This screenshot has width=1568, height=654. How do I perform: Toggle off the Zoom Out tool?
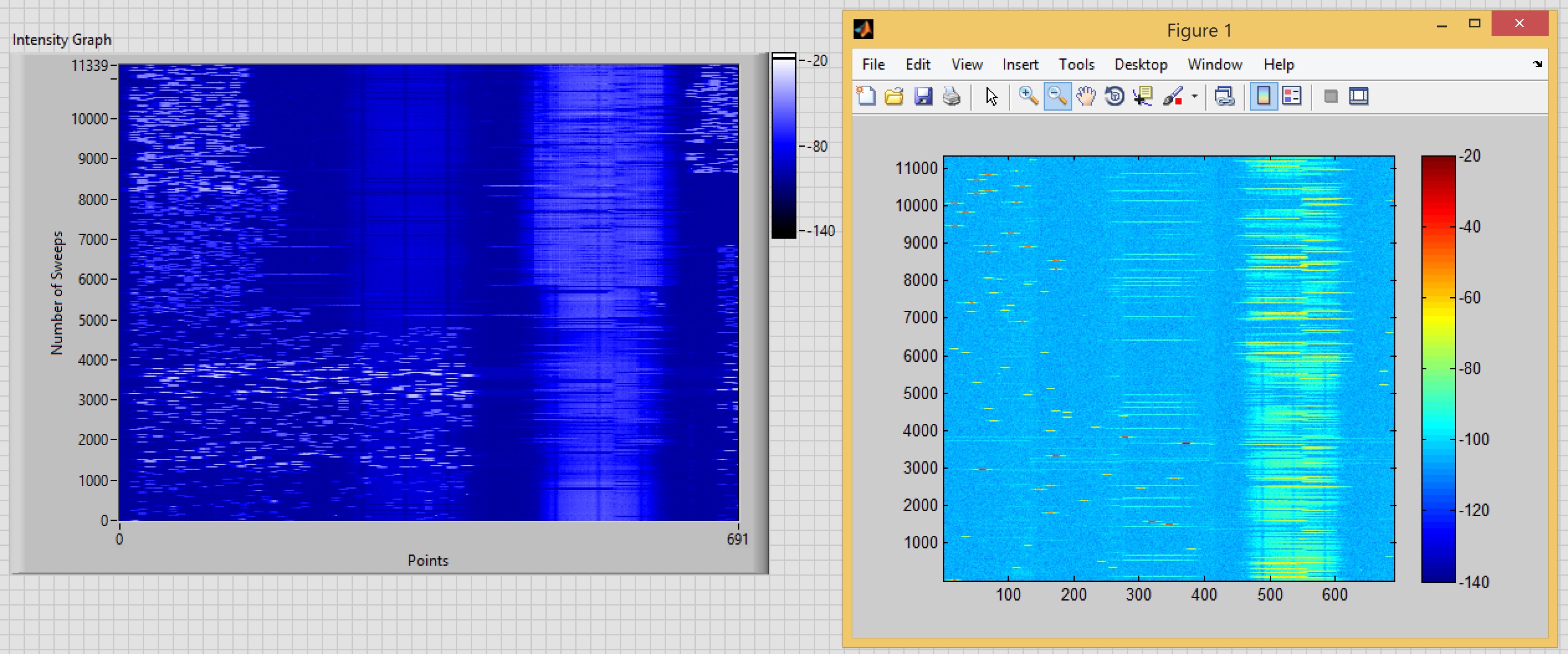(1057, 96)
